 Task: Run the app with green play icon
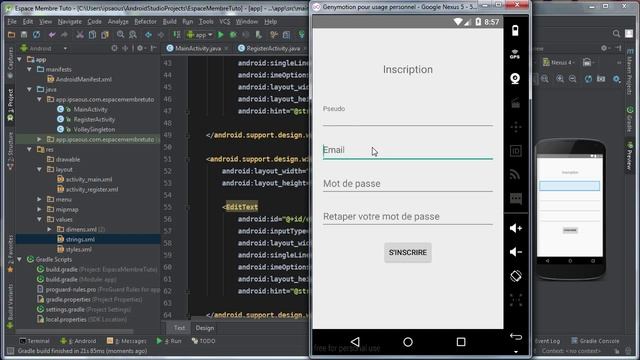[x=220, y=35]
